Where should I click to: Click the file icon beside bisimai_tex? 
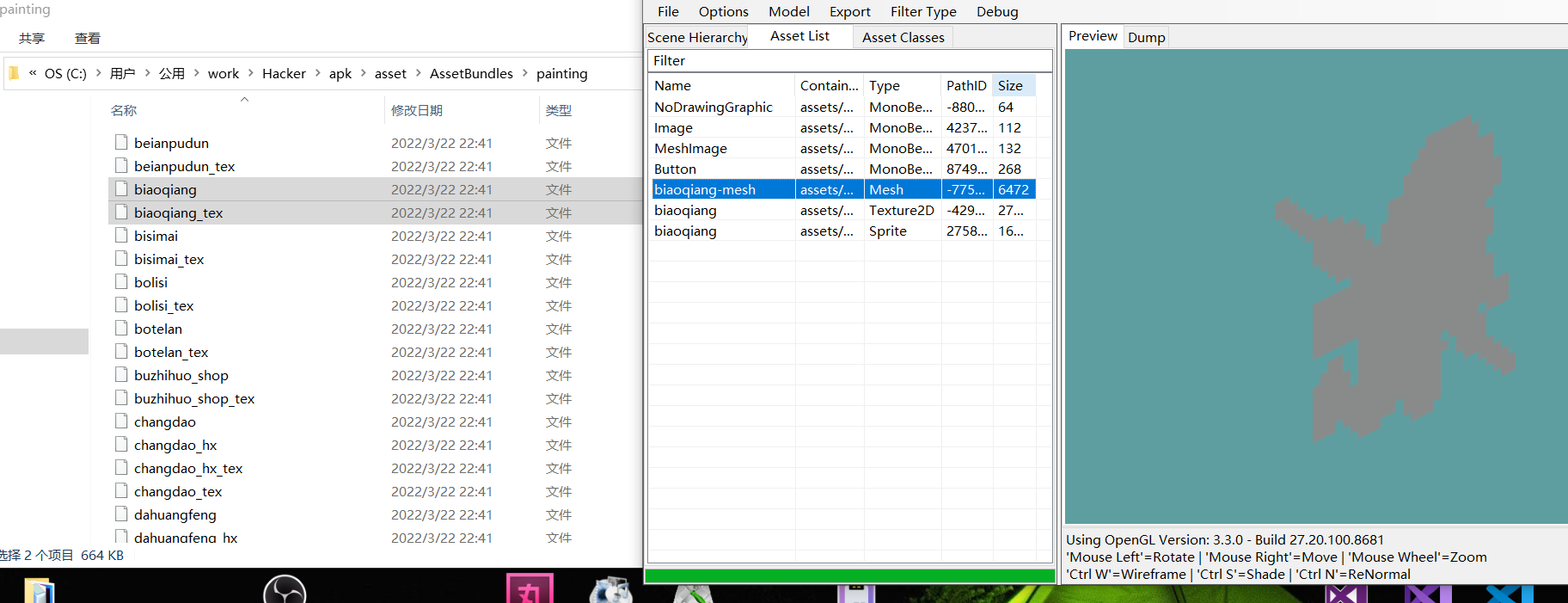pos(121,258)
